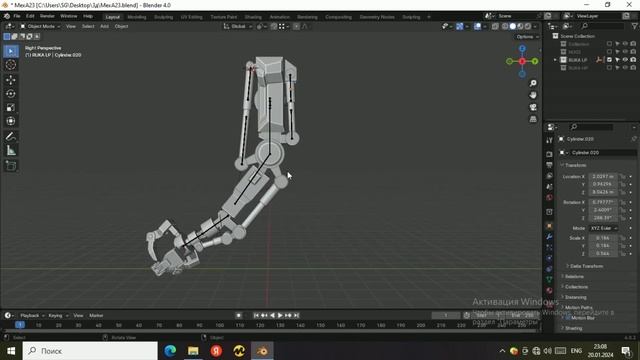
Task: Toggle exclude checkbox for first Collection row
Action: (609, 44)
